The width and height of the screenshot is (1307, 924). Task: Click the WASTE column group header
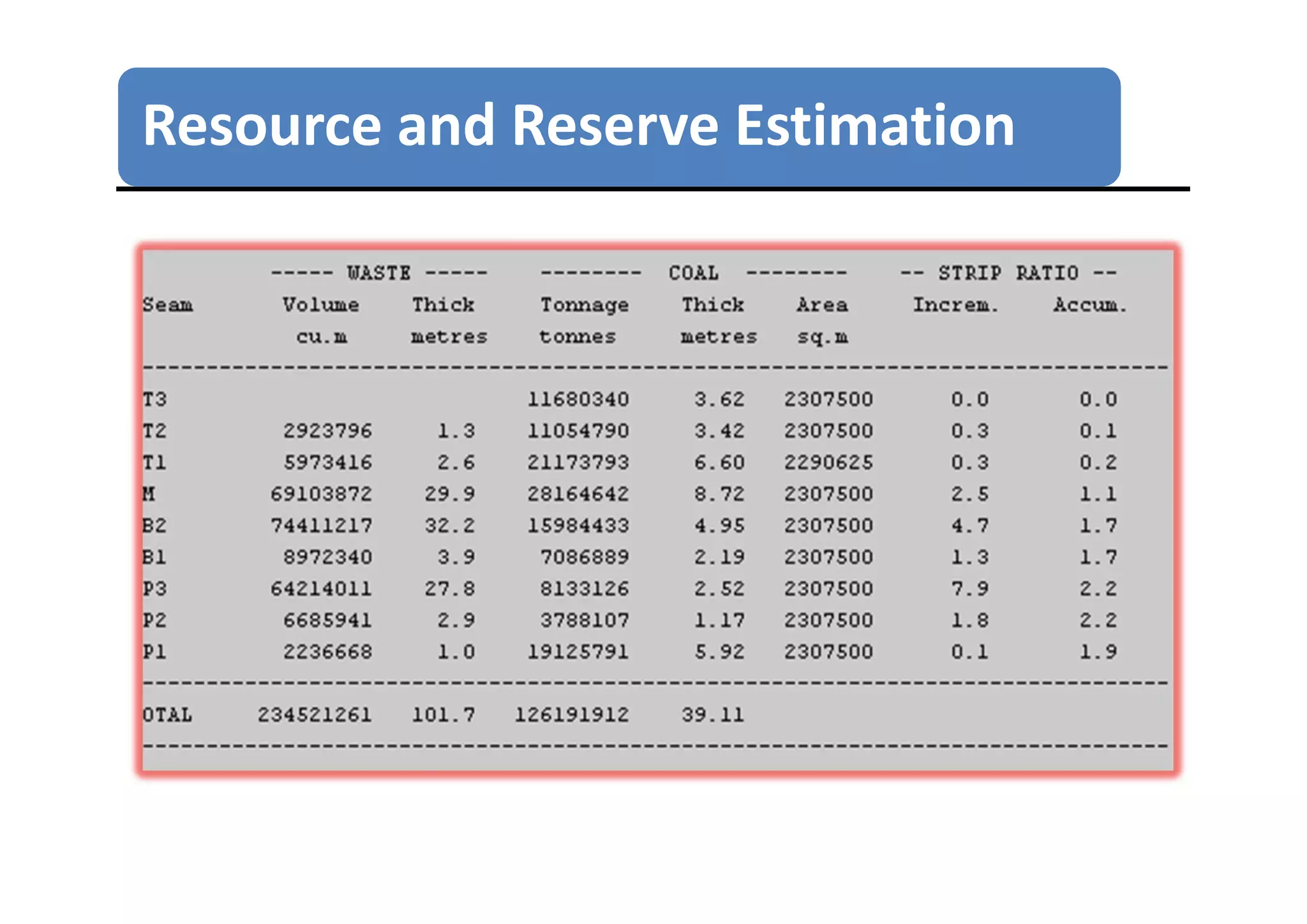click(378, 273)
